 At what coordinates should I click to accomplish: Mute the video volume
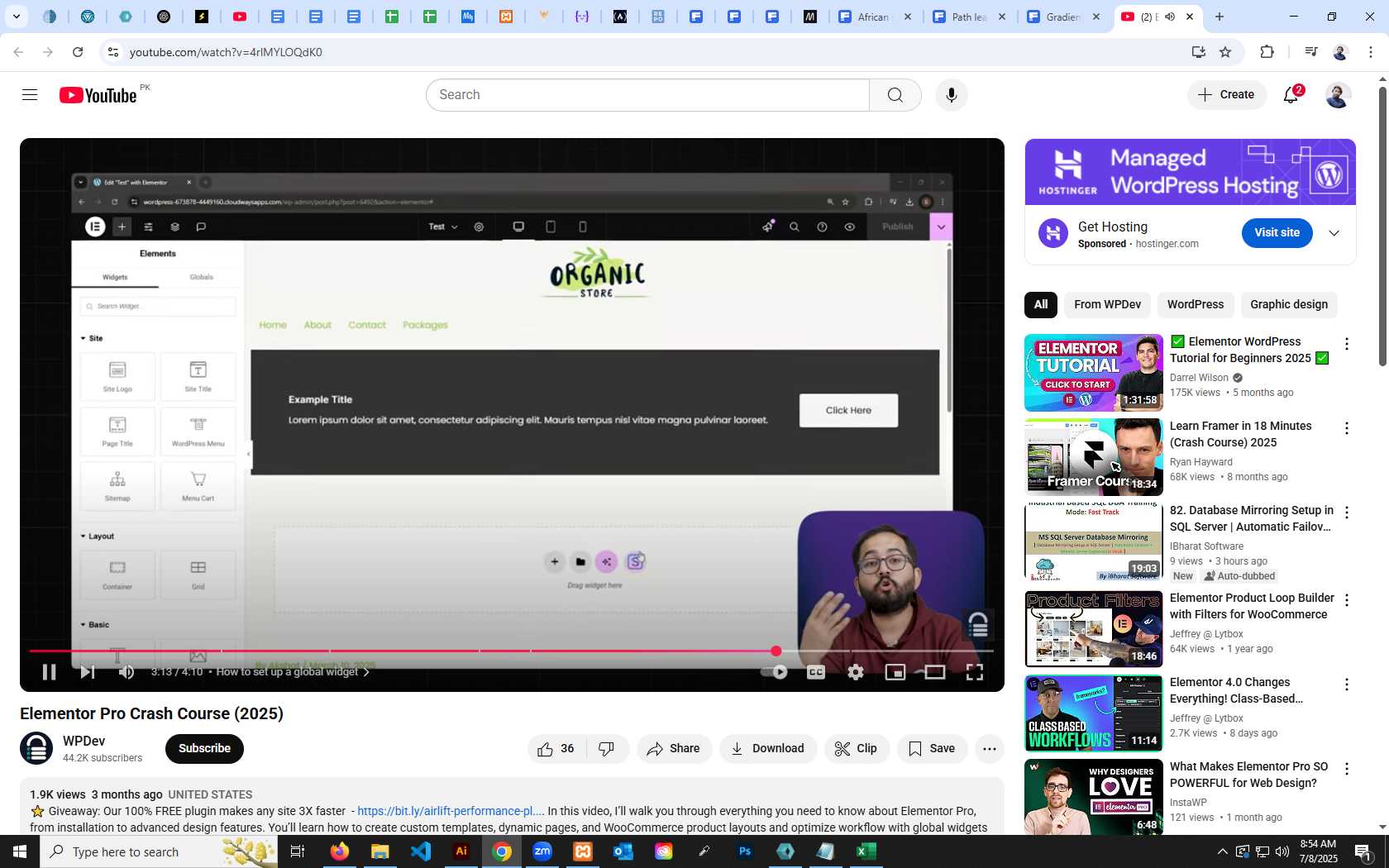point(126,672)
